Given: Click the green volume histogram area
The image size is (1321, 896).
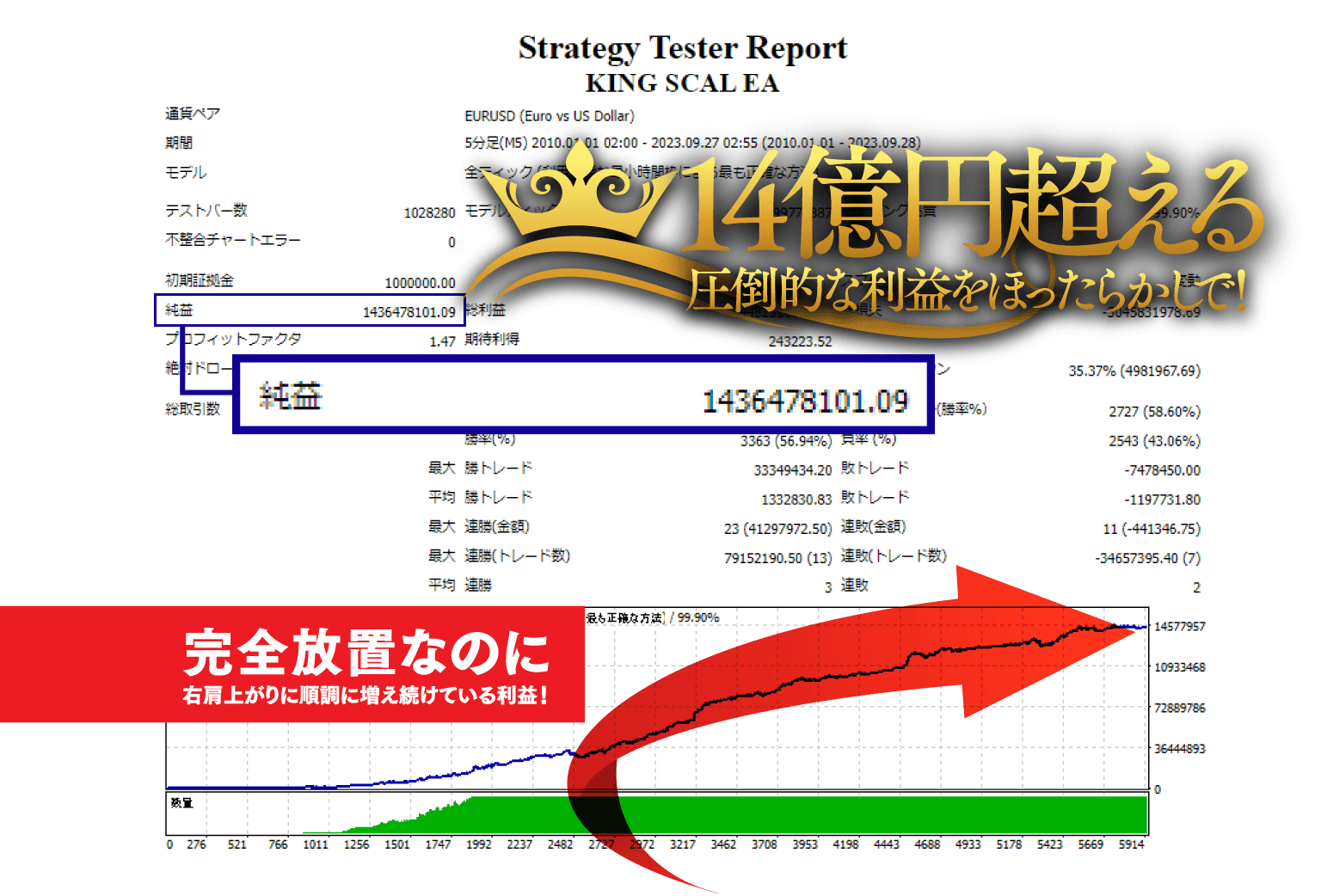Looking at the screenshot, I should tap(860, 814).
